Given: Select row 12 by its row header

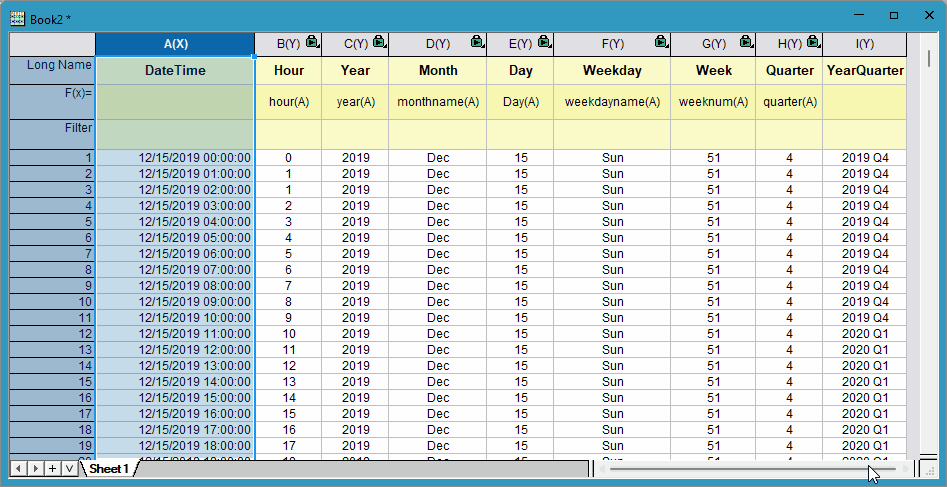Looking at the screenshot, I should (52, 334).
